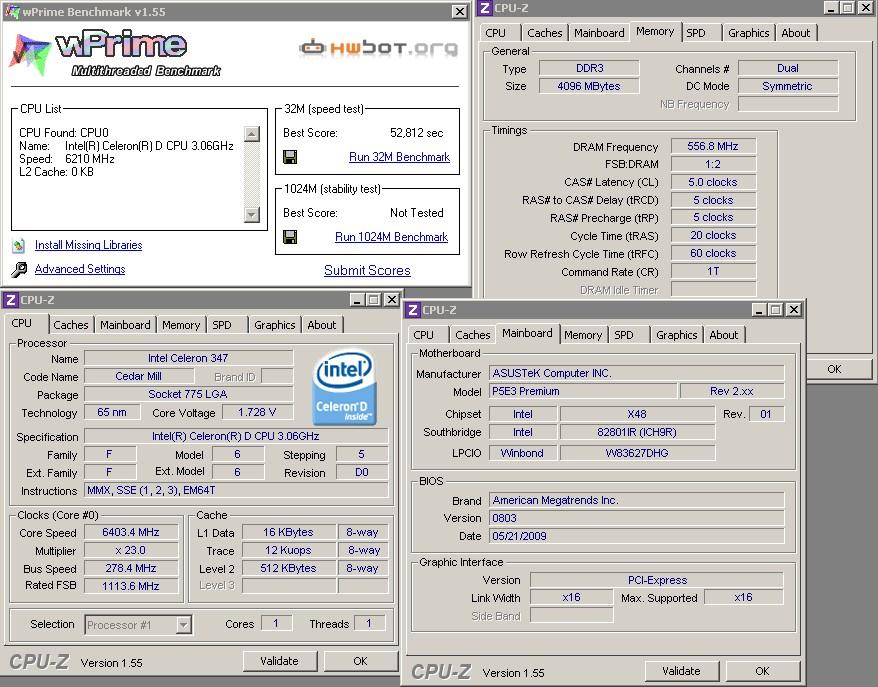Select Mainboard tab in the Memory window
The width and height of the screenshot is (878, 687).
[x=599, y=33]
